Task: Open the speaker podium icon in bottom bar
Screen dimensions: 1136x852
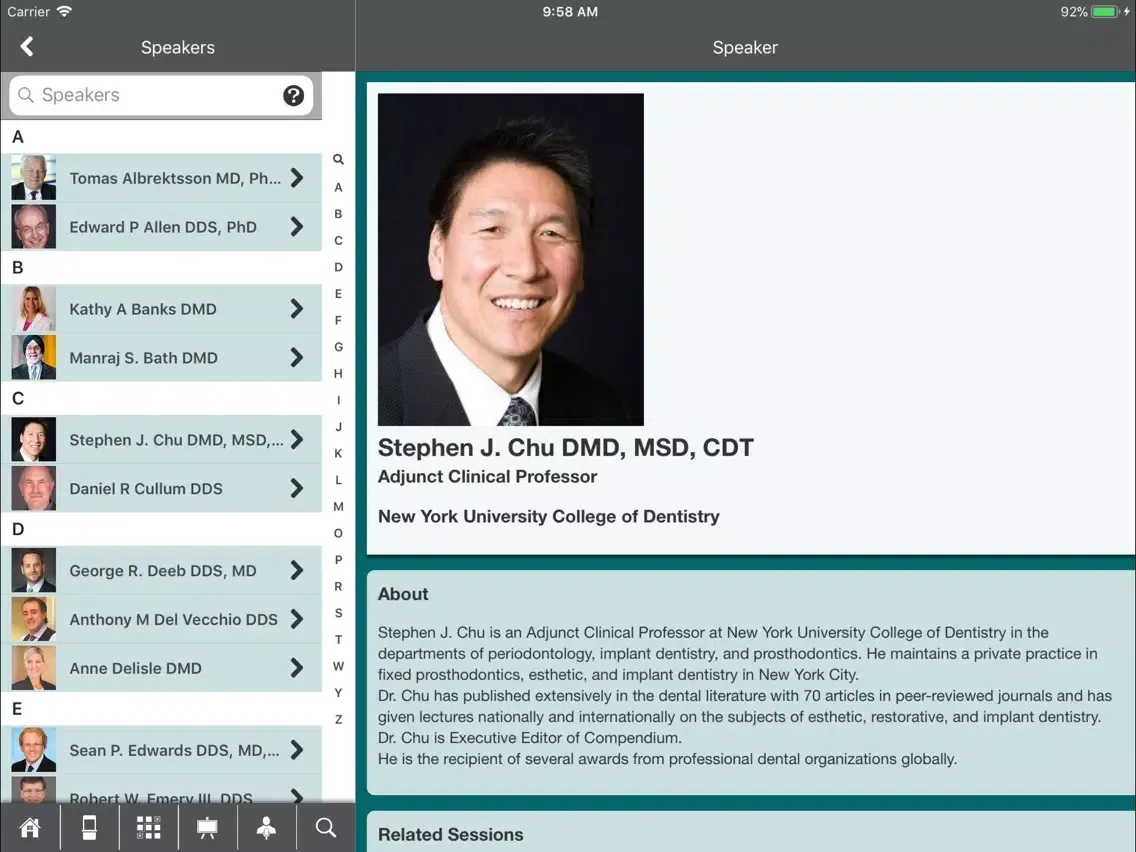Action: [267, 827]
